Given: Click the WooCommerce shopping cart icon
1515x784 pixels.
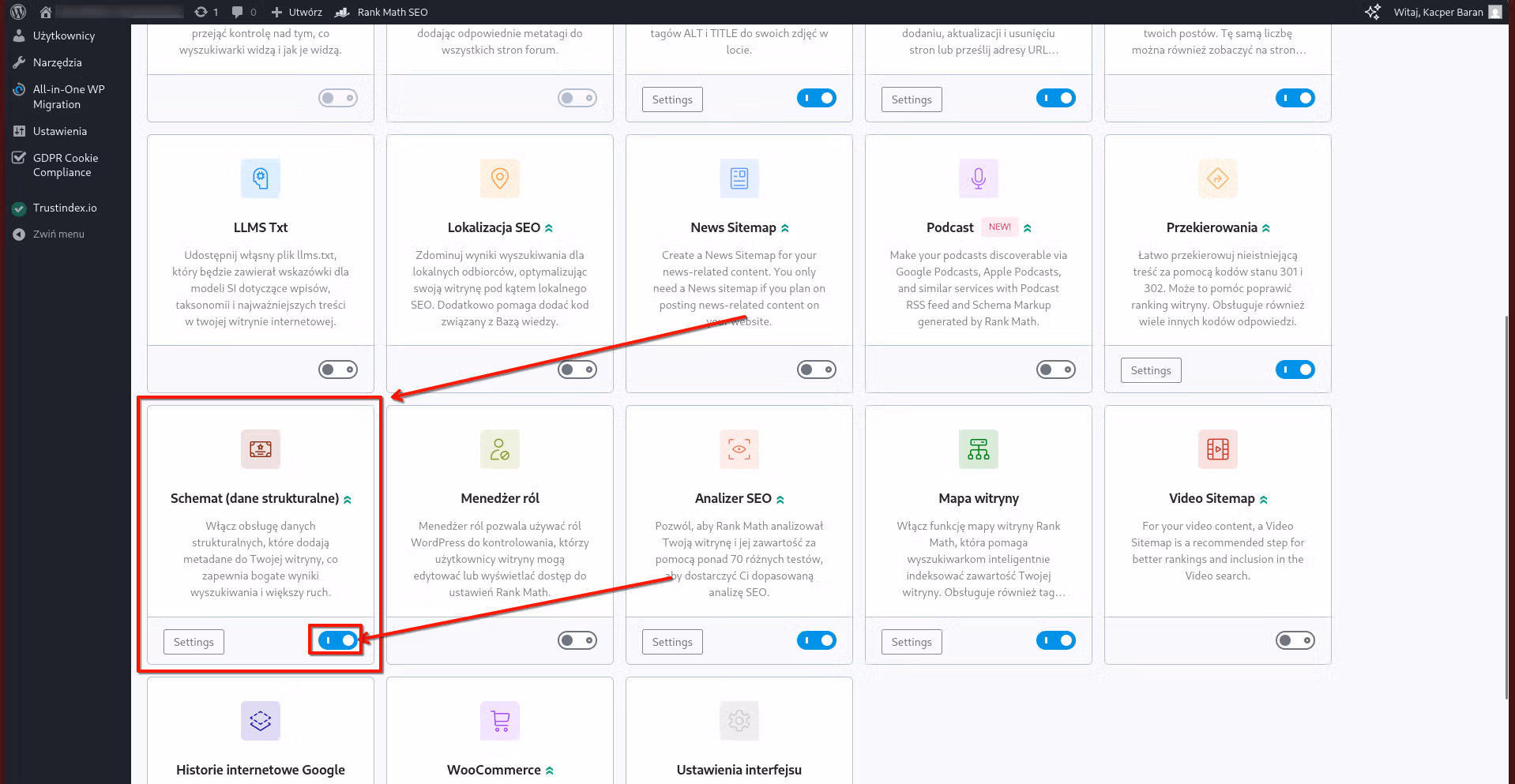Looking at the screenshot, I should [x=499, y=720].
